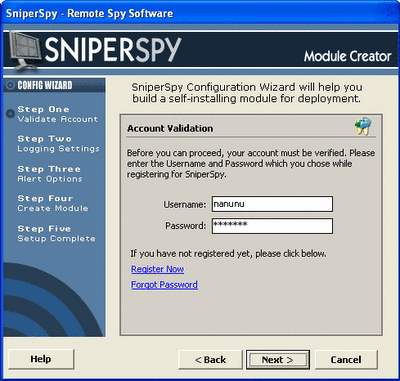
Task: Cancel the configuration wizard
Action: point(346,360)
